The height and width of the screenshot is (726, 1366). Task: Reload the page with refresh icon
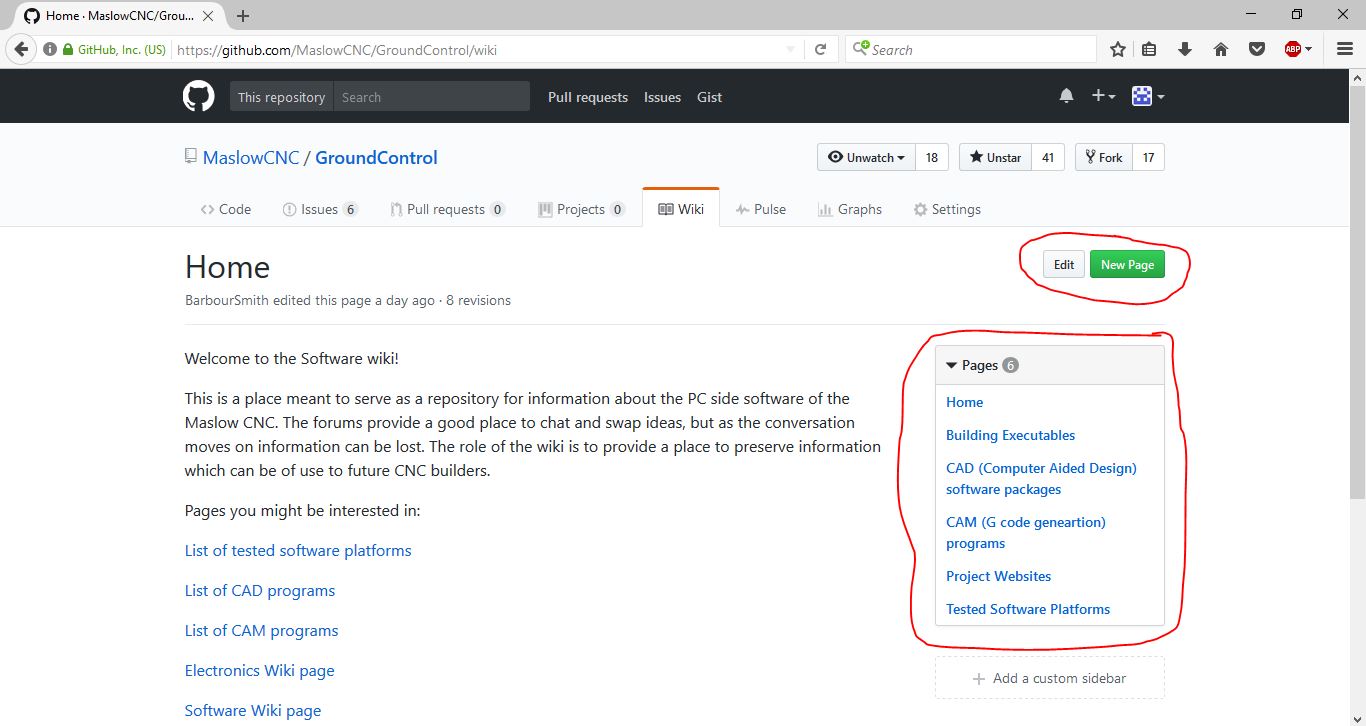pyautogui.click(x=820, y=49)
